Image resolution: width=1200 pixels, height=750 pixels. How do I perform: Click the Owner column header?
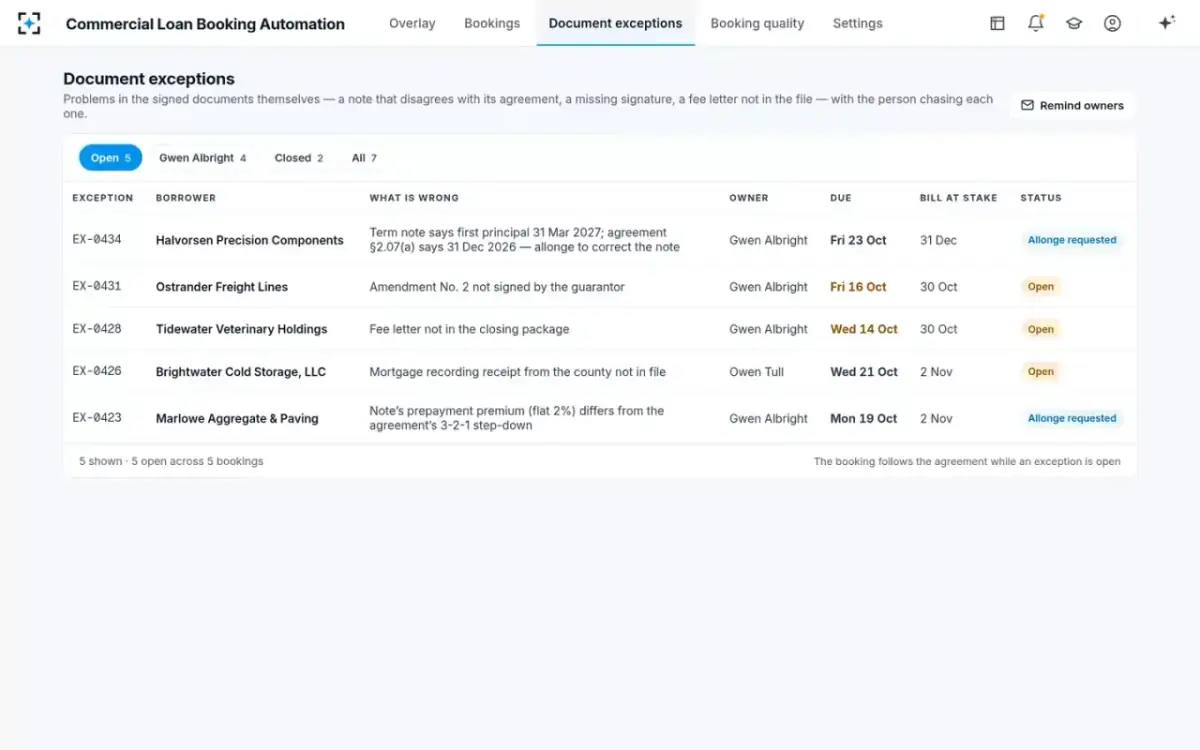coord(749,198)
